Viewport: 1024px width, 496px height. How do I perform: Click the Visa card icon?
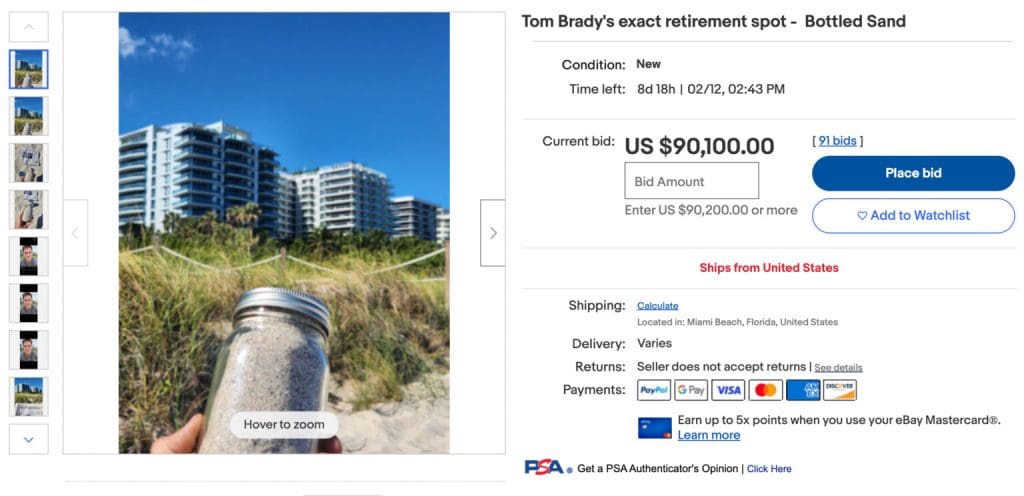pyautogui.click(x=728, y=390)
